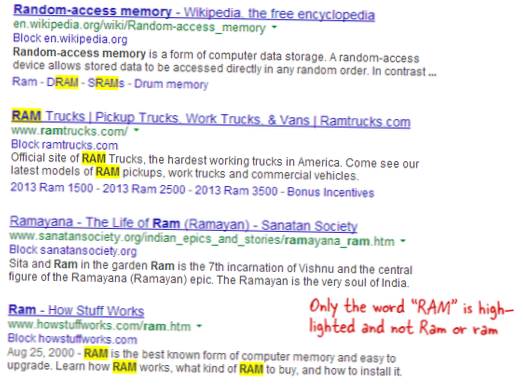
Task: Open the Drum memory sitelink
Action: pyautogui.click(x=171, y=84)
